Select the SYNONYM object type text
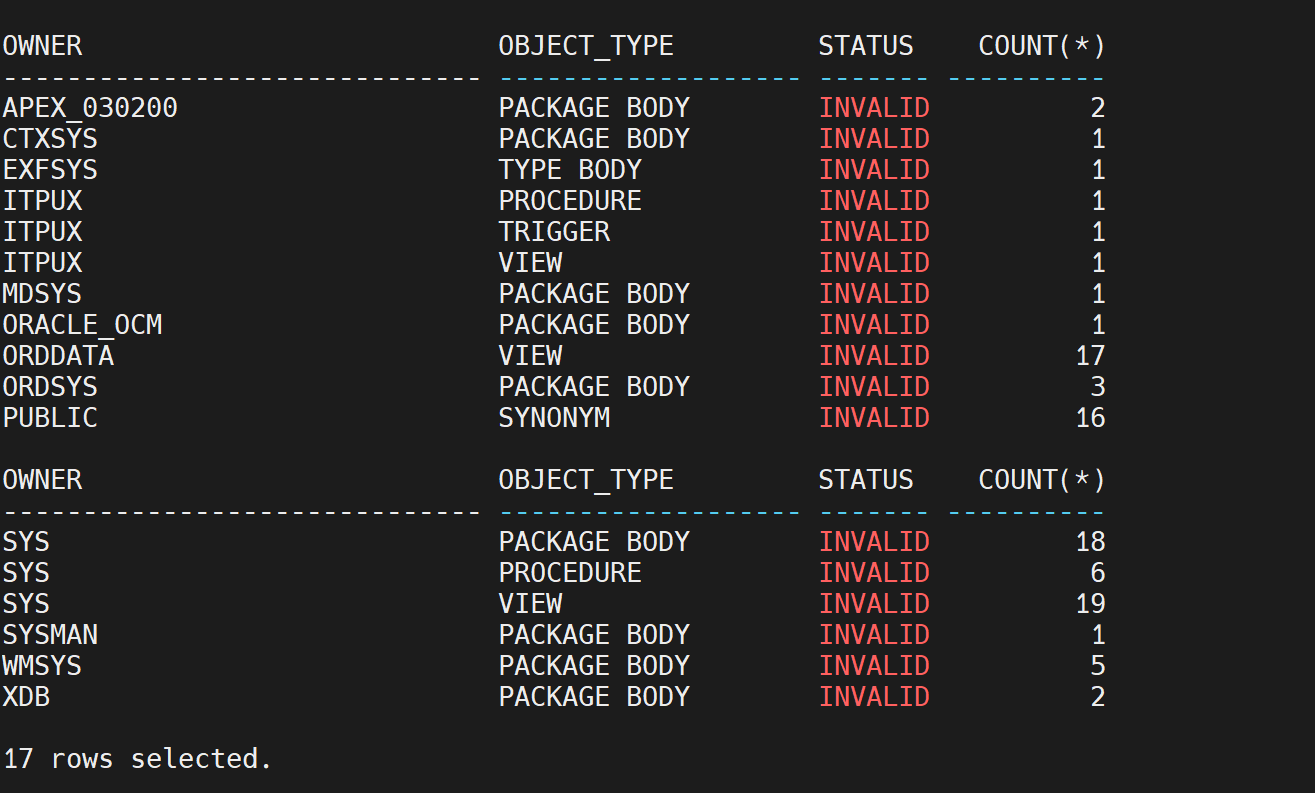The height and width of the screenshot is (793, 1315). pyautogui.click(x=554, y=417)
